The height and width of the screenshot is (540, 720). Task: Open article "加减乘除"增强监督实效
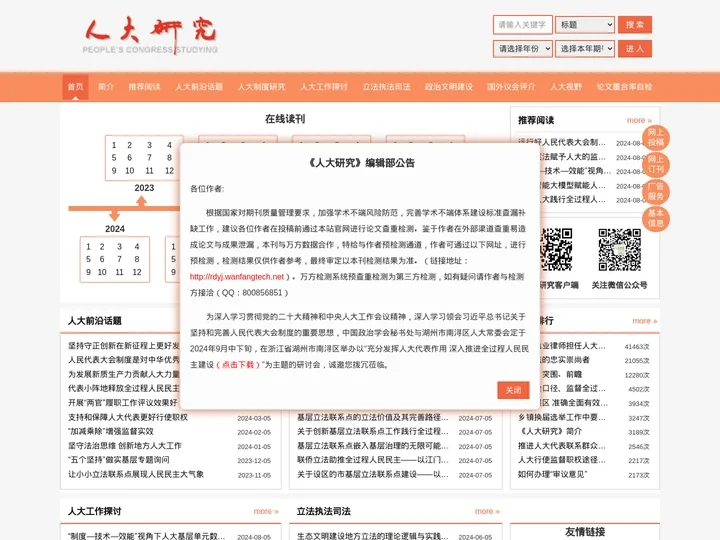(x=111, y=431)
